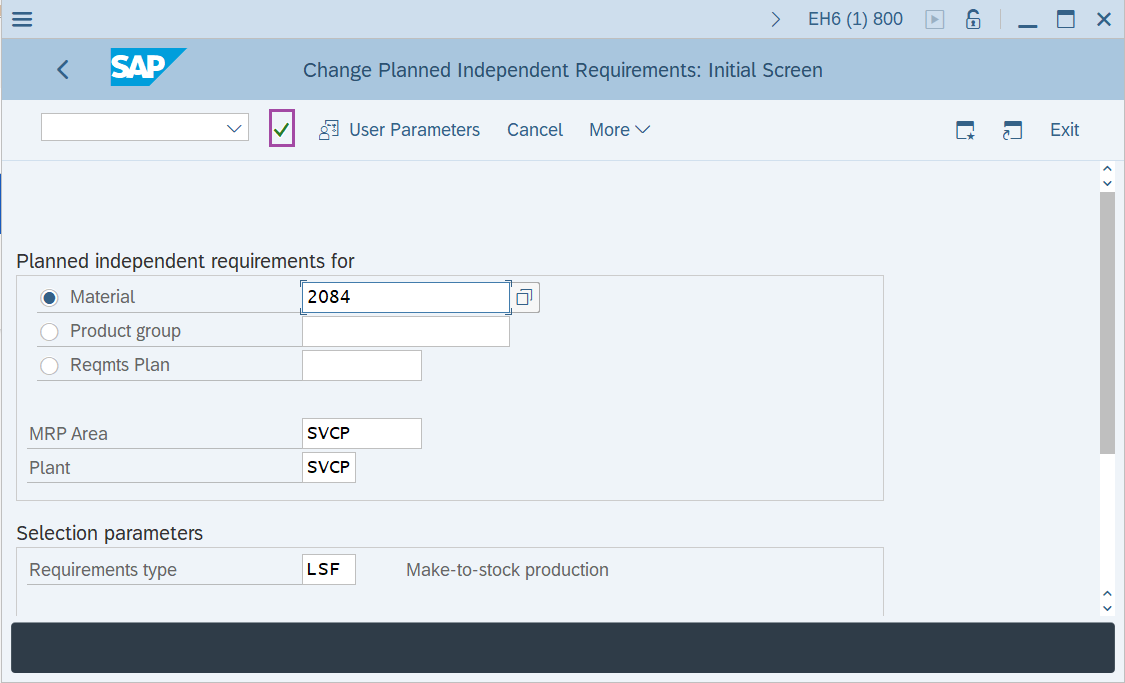Image resolution: width=1125 pixels, height=683 pixels.
Task: Click the generate shortcut window icon
Action: [1013, 130]
